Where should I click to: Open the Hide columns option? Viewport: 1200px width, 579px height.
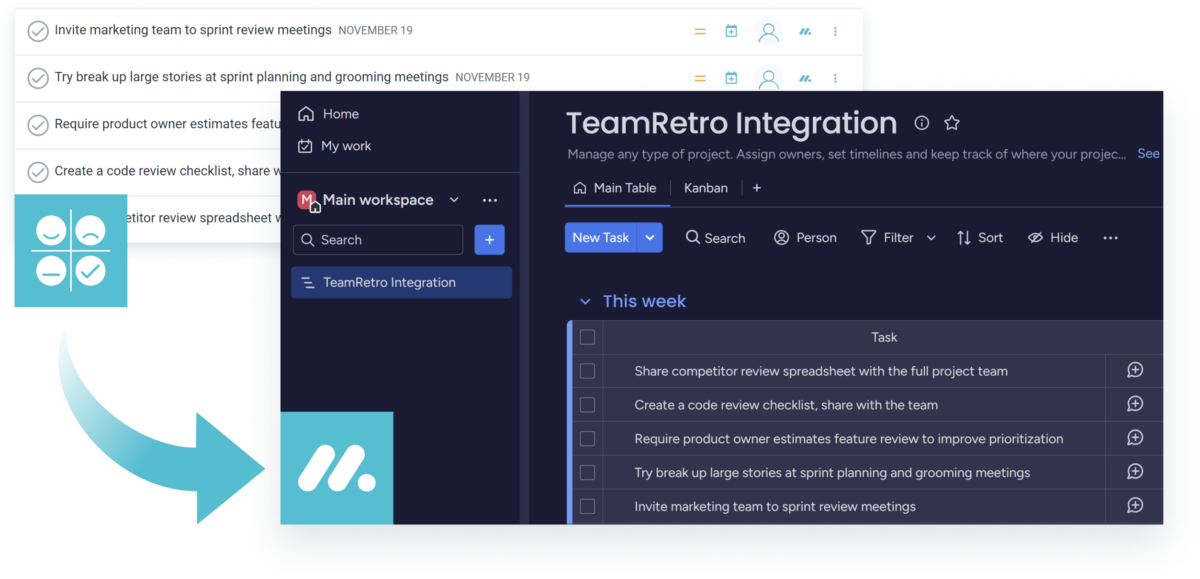click(x=1052, y=237)
